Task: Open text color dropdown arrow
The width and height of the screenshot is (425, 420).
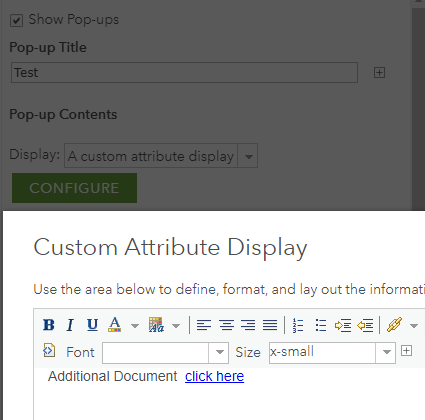Action: click(x=135, y=326)
